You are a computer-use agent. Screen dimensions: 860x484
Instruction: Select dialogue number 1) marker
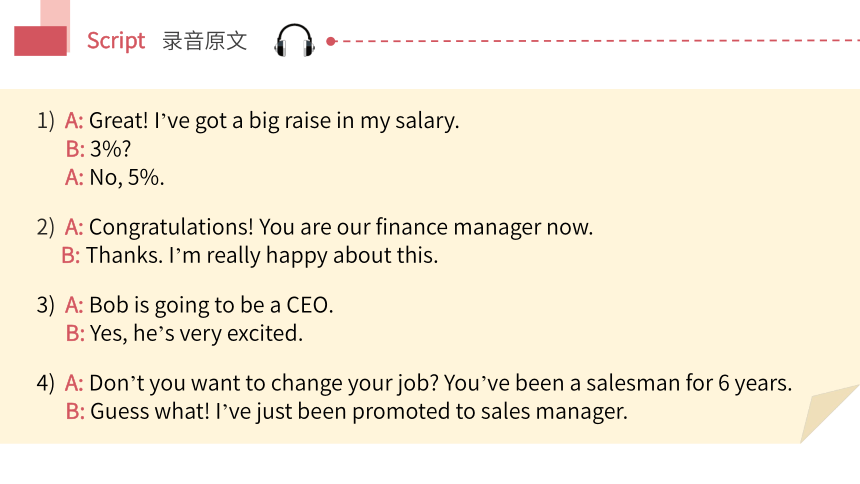click(x=46, y=121)
